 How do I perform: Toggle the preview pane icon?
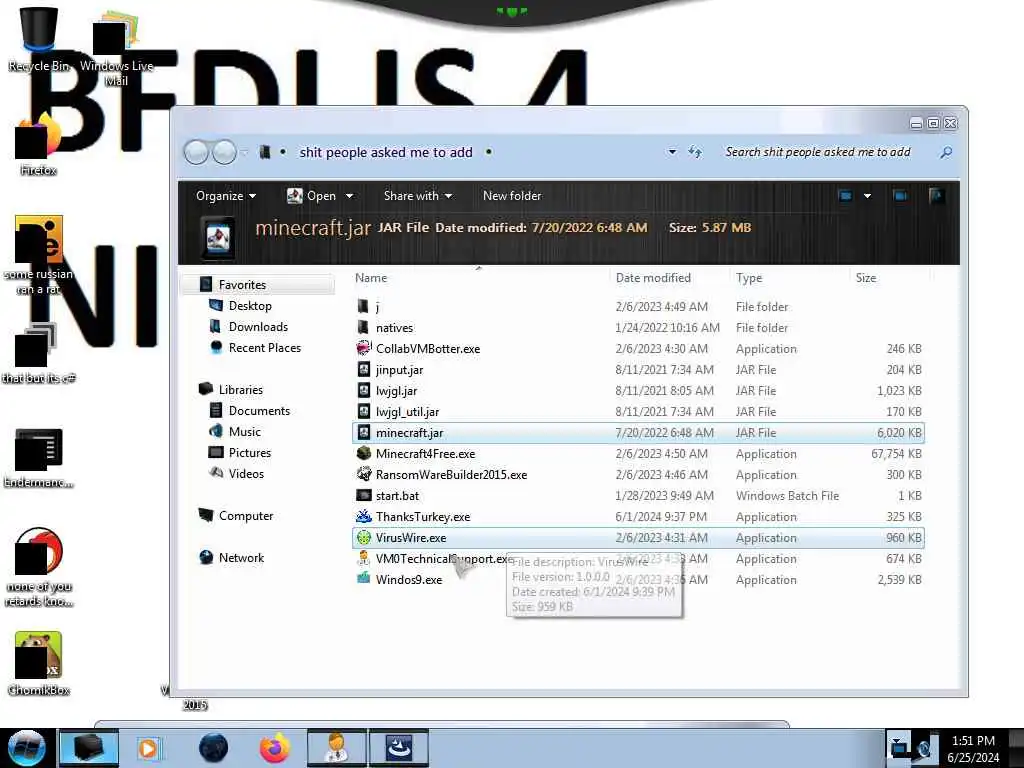click(x=900, y=196)
